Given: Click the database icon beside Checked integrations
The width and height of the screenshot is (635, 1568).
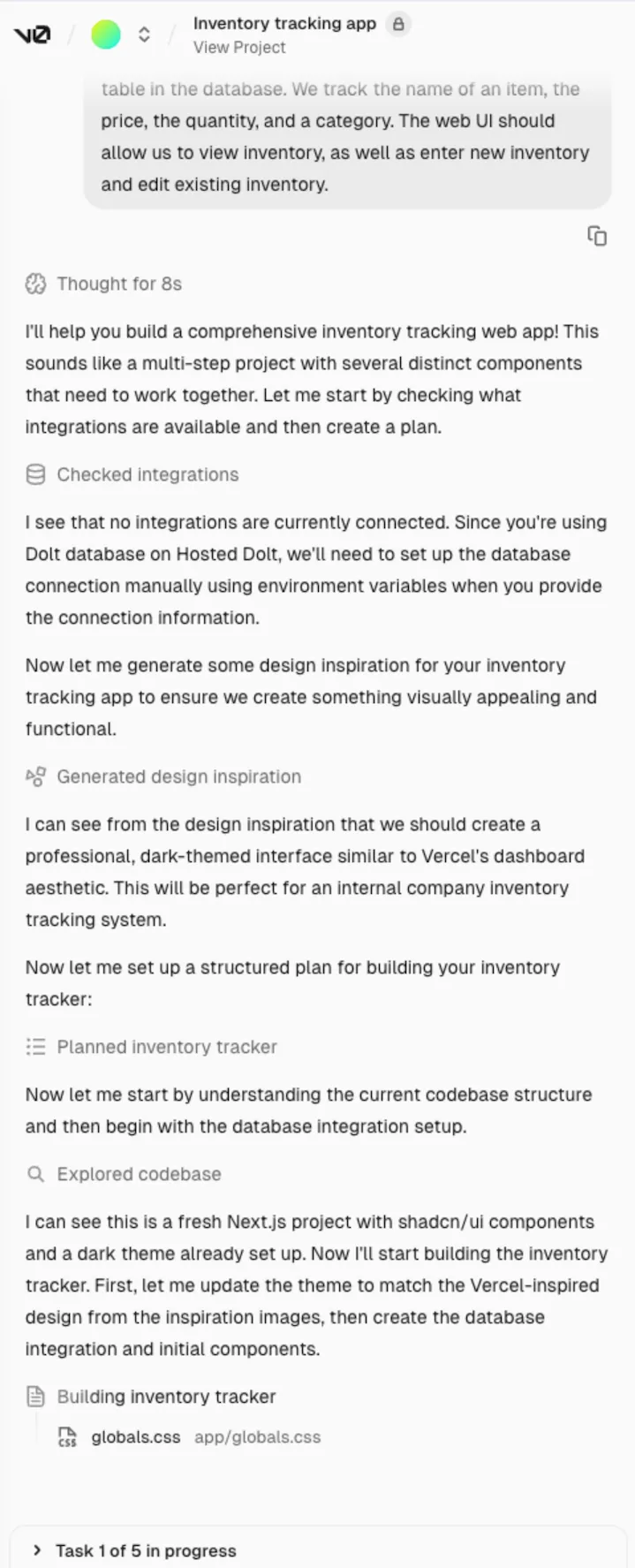Looking at the screenshot, I should 35,474.
